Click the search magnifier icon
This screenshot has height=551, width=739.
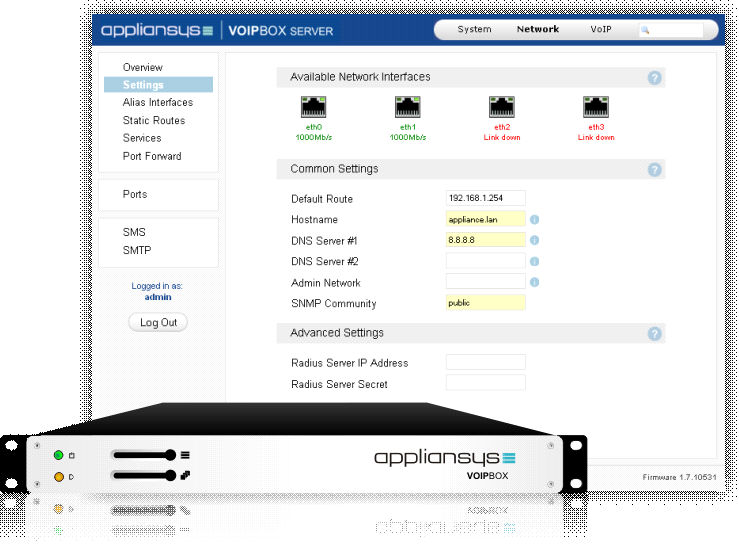click(645, 30)
